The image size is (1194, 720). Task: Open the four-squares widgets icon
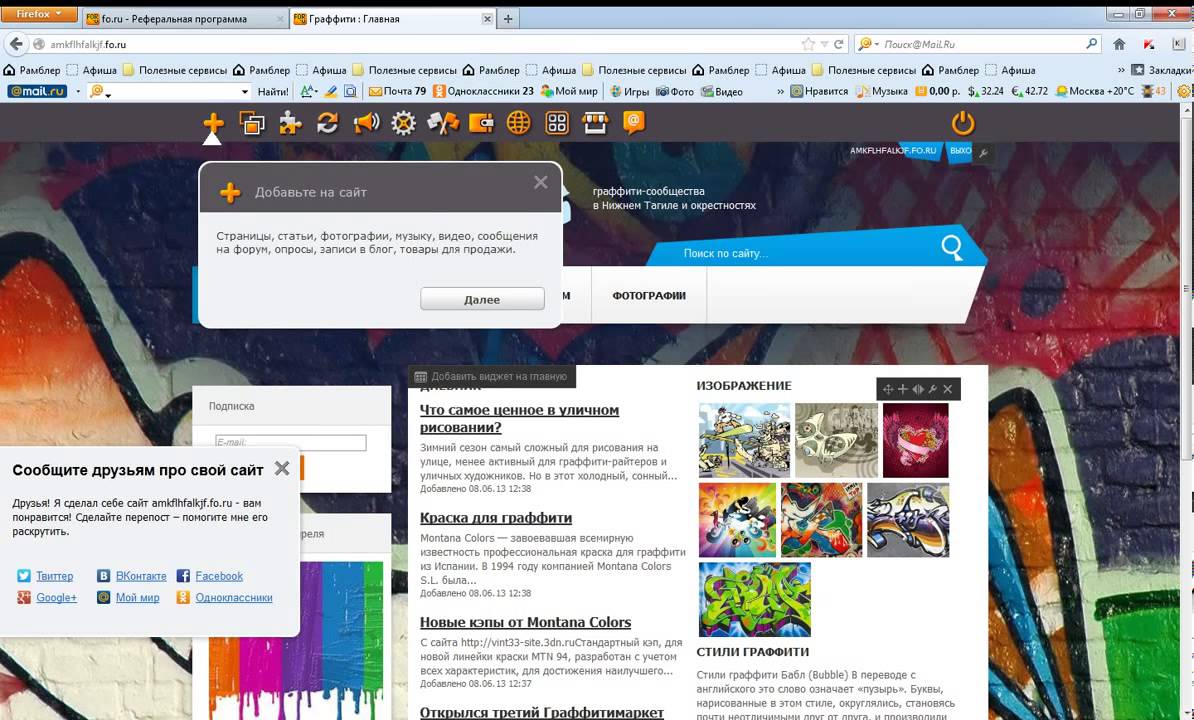click(x=557, y=123)
